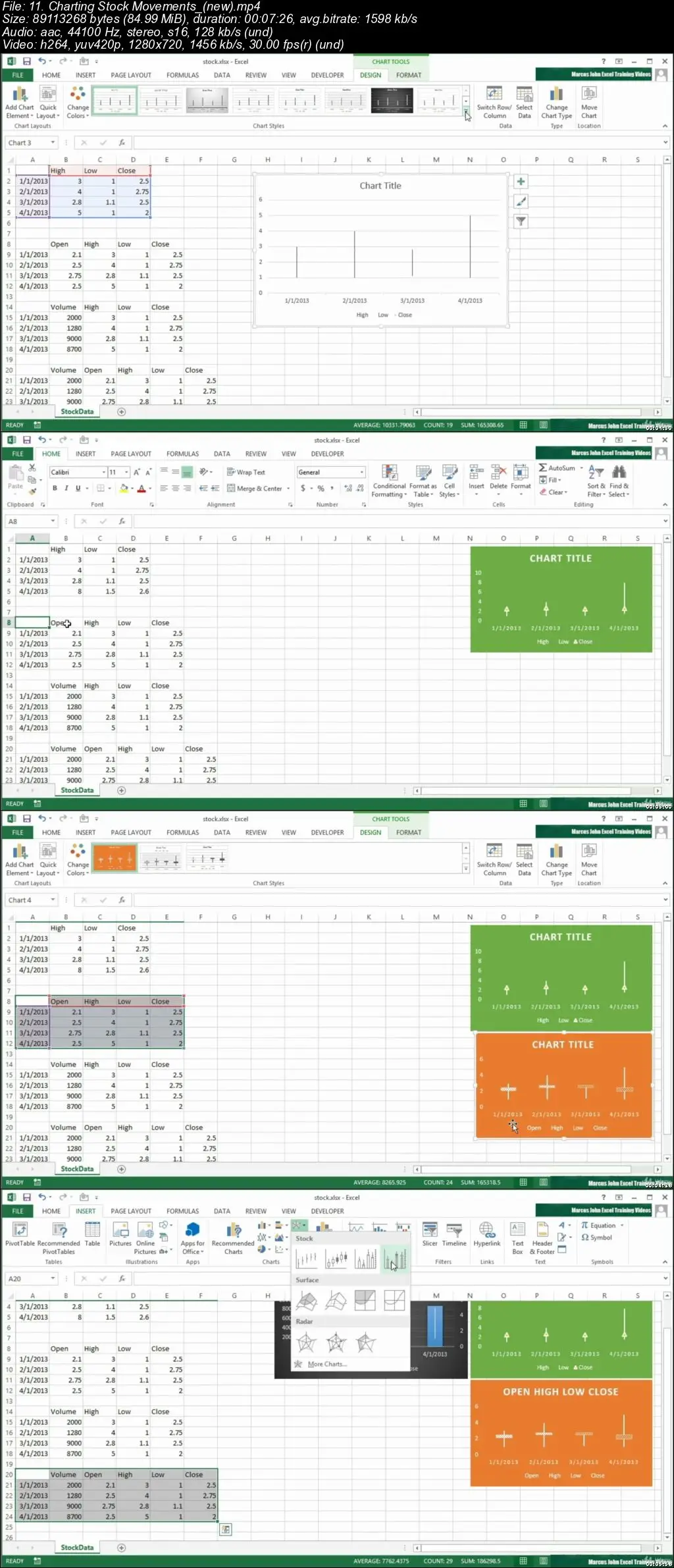674x1568 pixels.
Task: Click the Accounting currency dollar icon
Action: point(303,489)
